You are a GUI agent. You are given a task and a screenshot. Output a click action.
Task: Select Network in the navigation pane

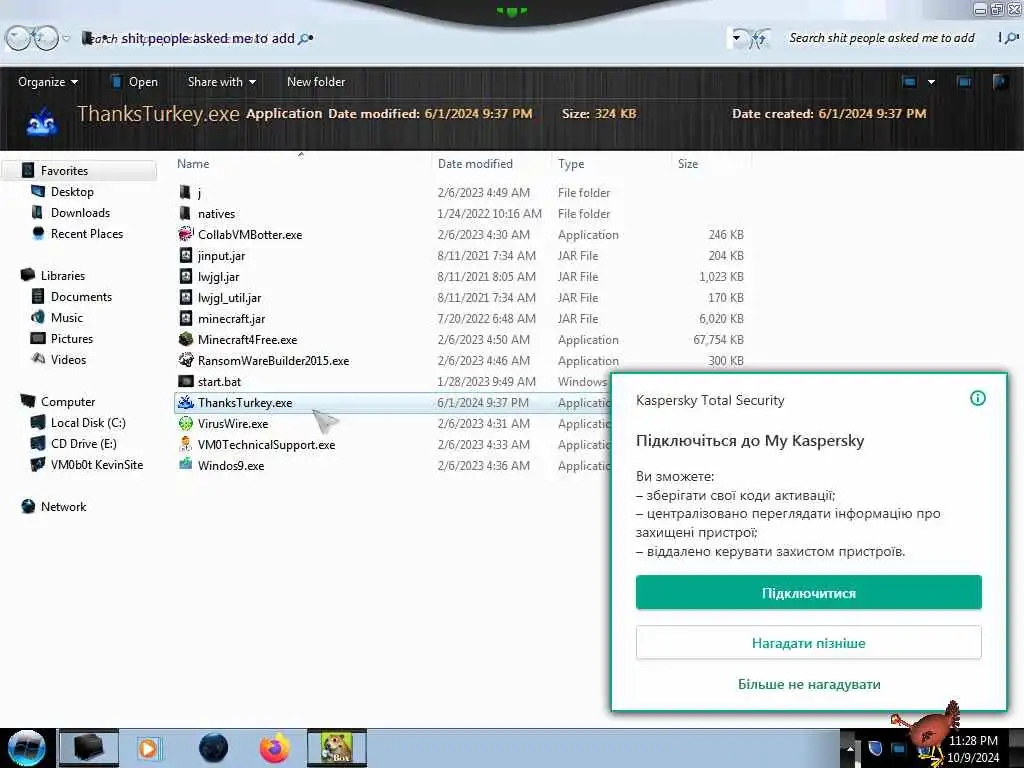[63, 506]
